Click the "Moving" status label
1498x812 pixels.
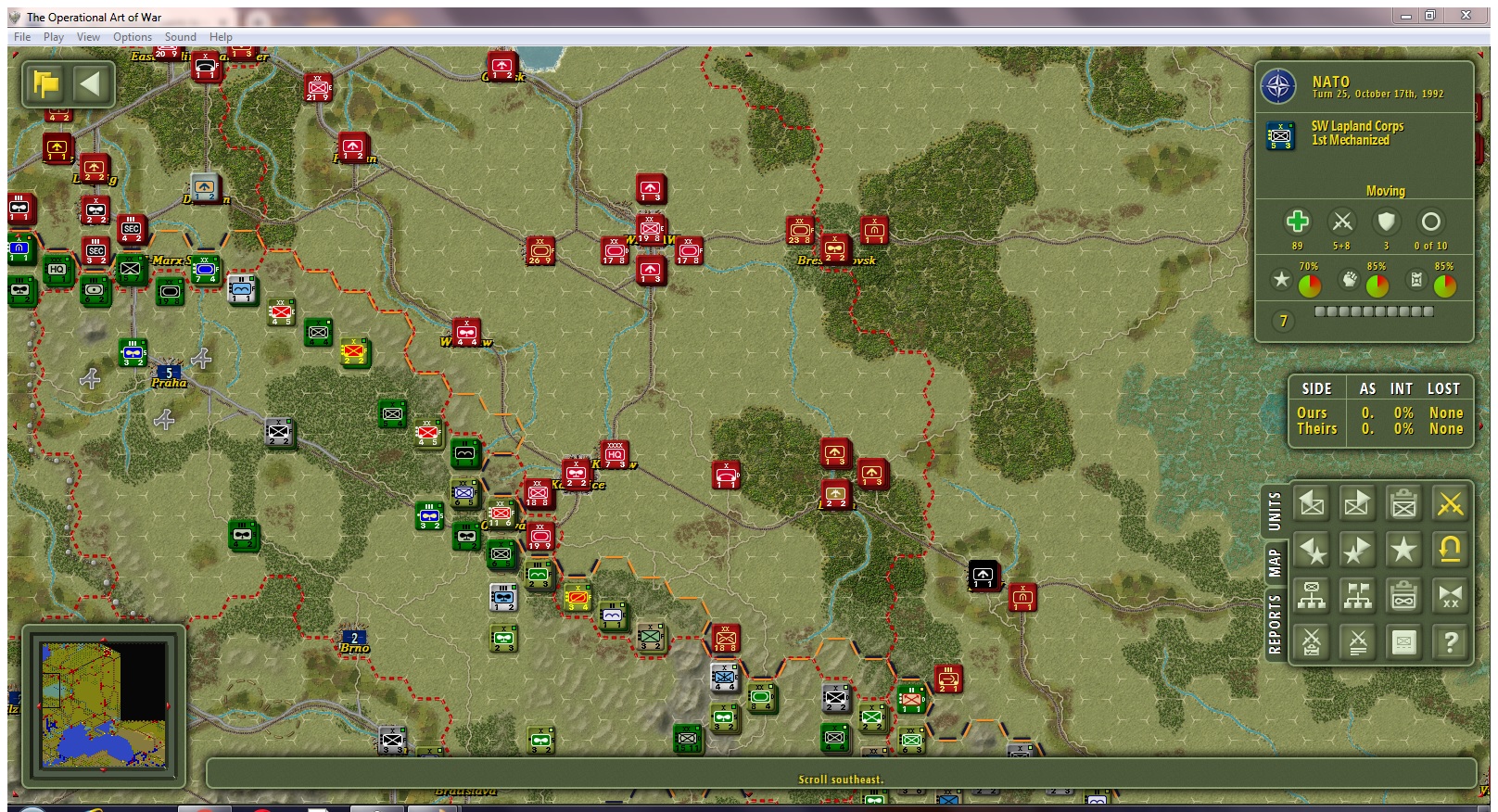point(1385,191)
